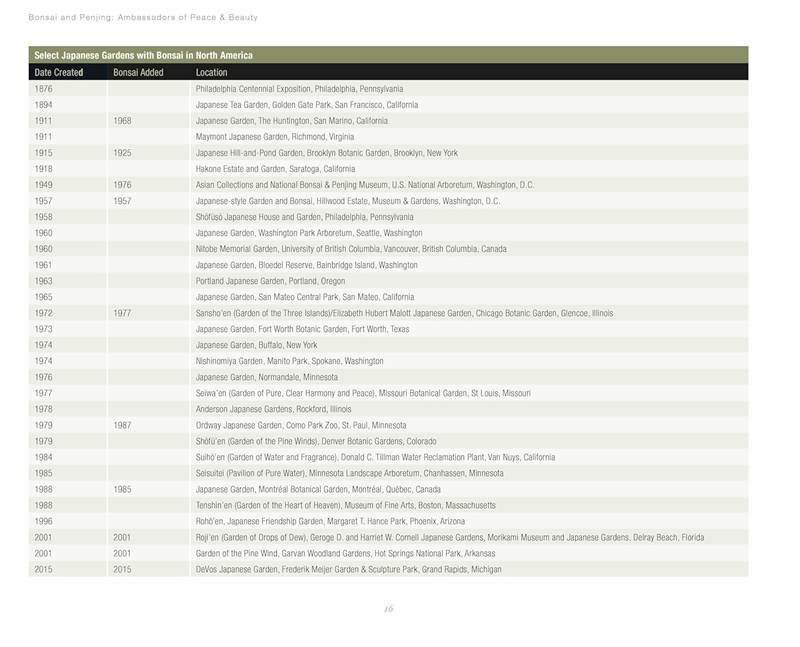Click the Missouri Botanical Garden Seiwa'en entry
The image size is (800, 647).
[363, 393]
